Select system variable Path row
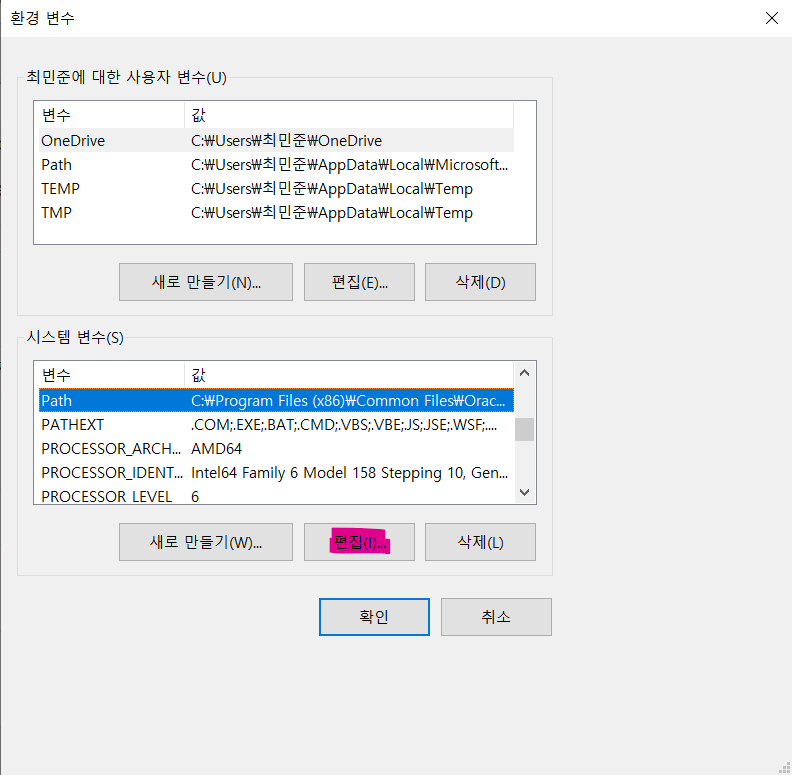792x775 pixels. tap(276, 401)
